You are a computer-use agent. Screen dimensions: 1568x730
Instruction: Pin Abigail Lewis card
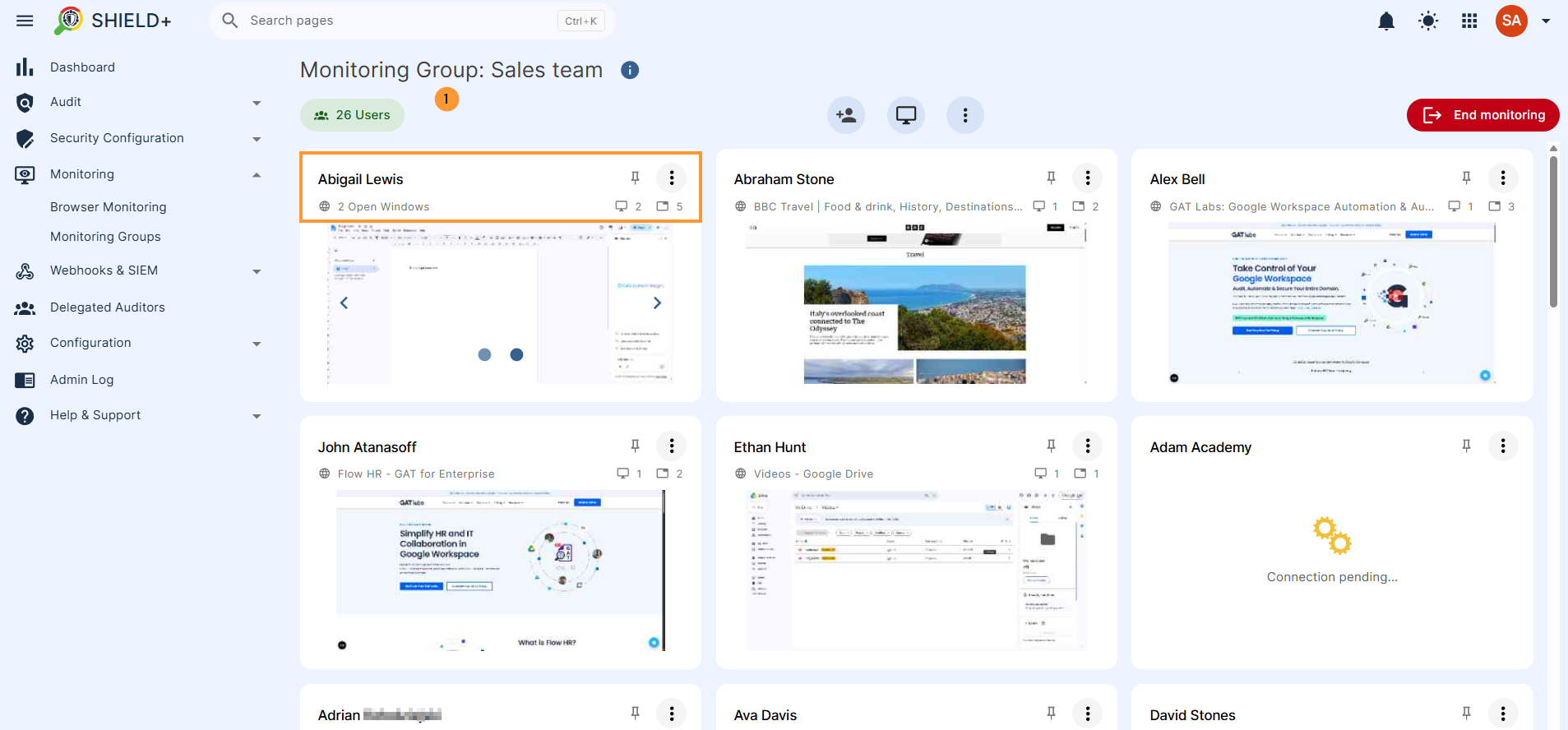[635, 178]
